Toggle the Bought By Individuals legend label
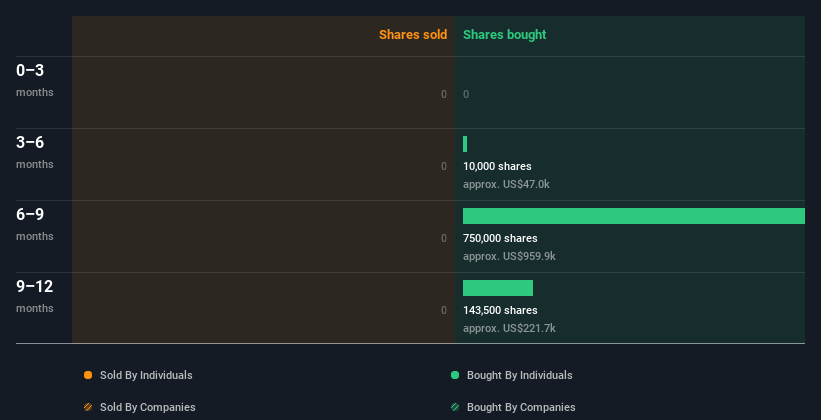The image size is (821, 420). coord(519,375)
